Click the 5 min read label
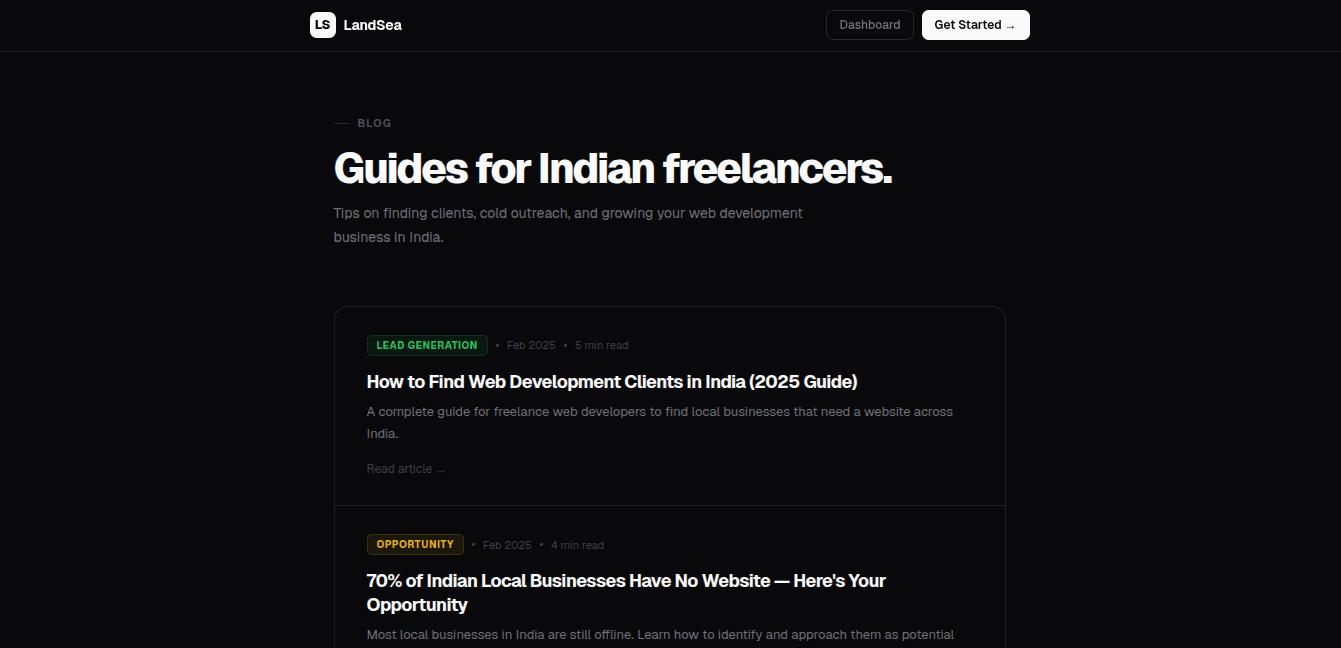This screenshot has height=648, width=1341. click(601, 345)
